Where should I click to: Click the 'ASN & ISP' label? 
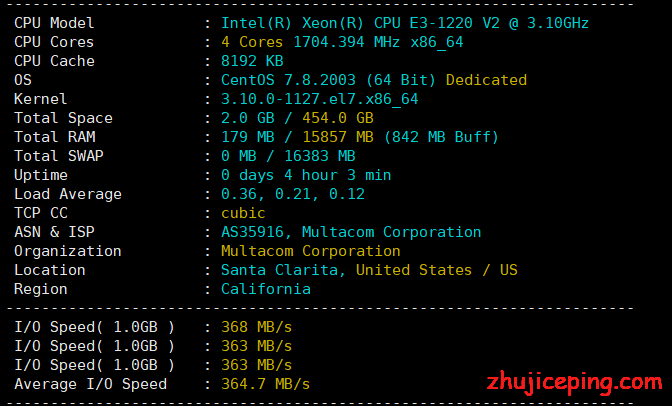coord(54,232)
